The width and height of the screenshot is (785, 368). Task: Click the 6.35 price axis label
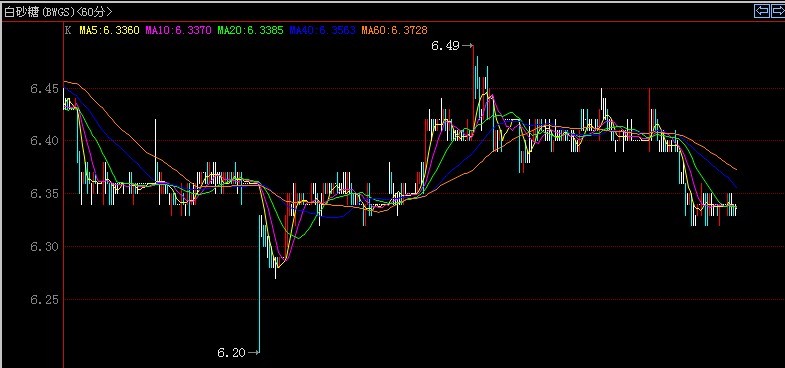44,194
